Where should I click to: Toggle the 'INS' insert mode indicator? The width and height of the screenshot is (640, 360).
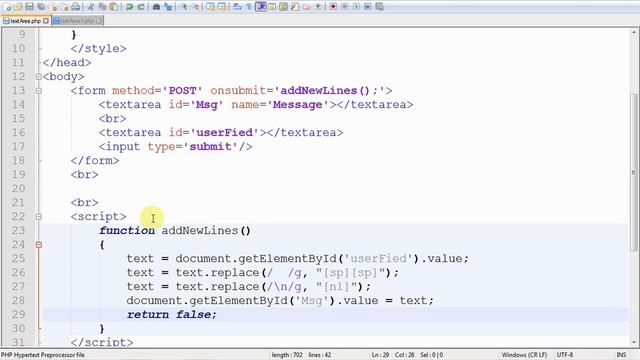point(621,355)
